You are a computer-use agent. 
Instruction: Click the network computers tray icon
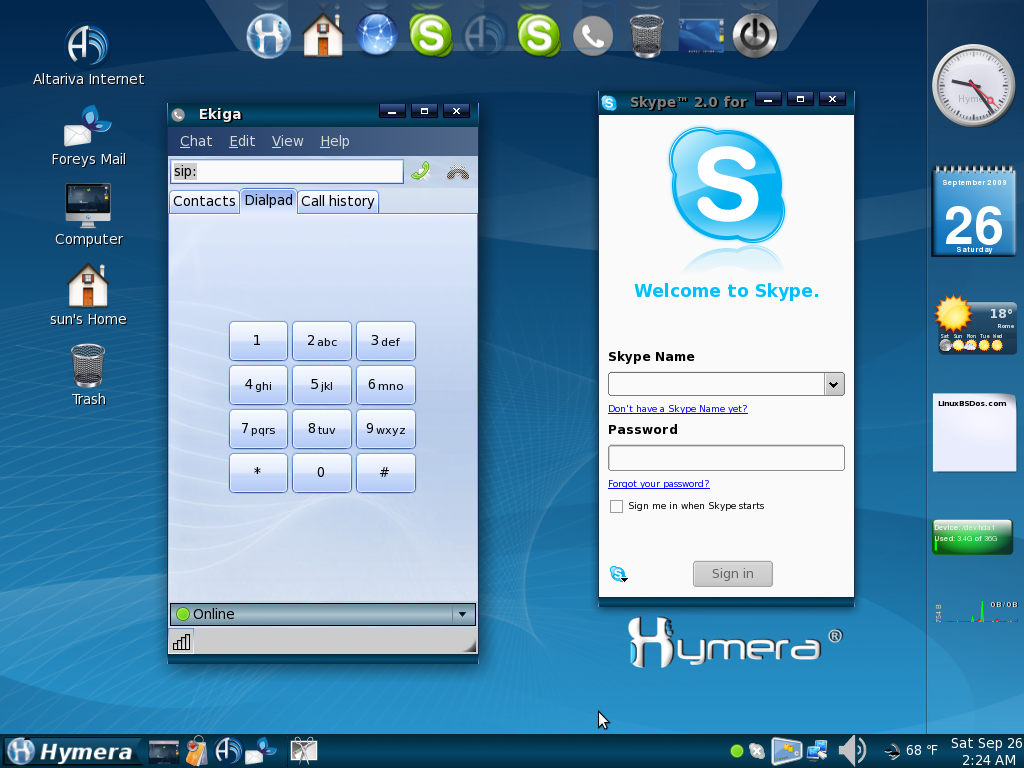point(817,751)
